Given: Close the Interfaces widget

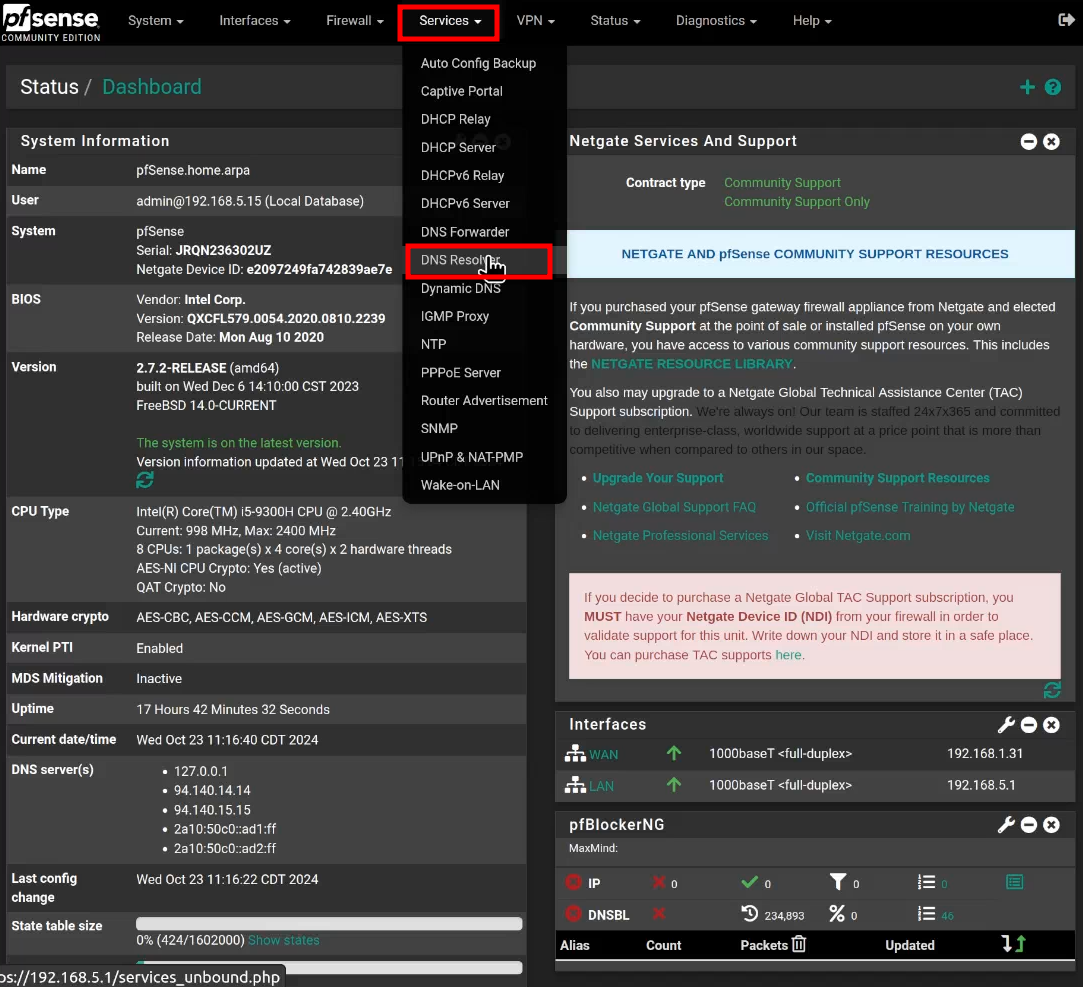Looking at the screenshot, I should tap(1051, 725).
